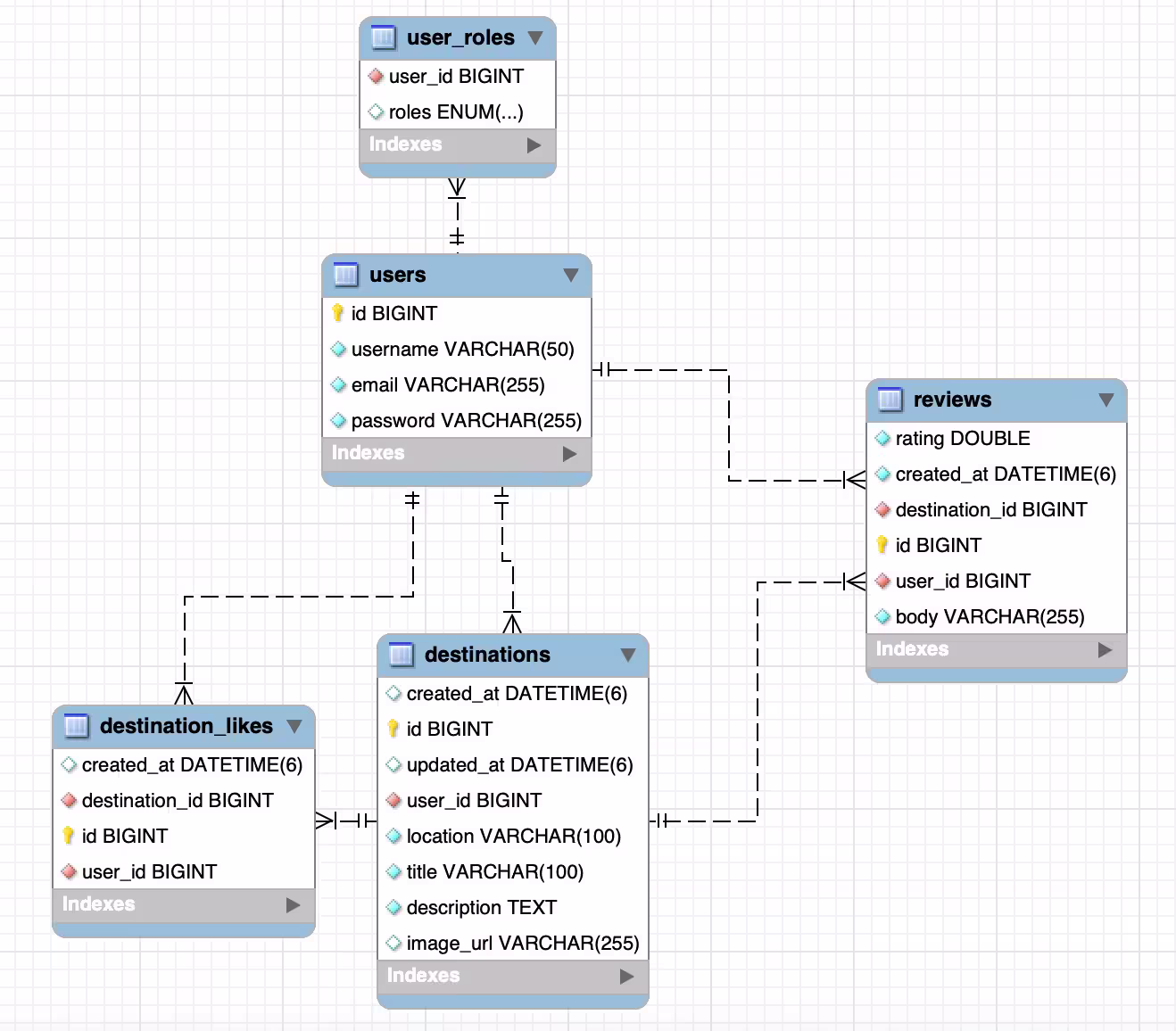
Task: Click the key icon of reviews id BIGINT
Action: [x=882, y=545]
